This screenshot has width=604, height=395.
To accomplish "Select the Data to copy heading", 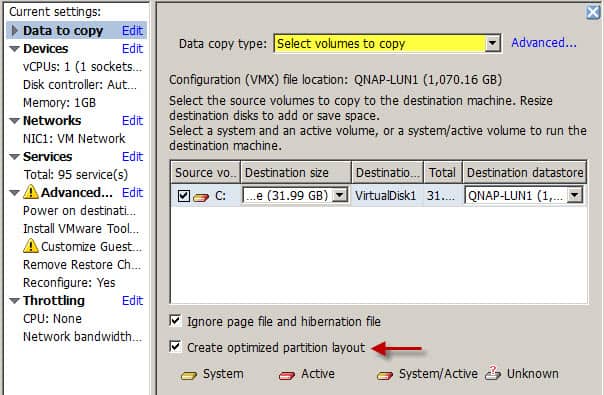I will pyautogui.click(x=63, y=30).
